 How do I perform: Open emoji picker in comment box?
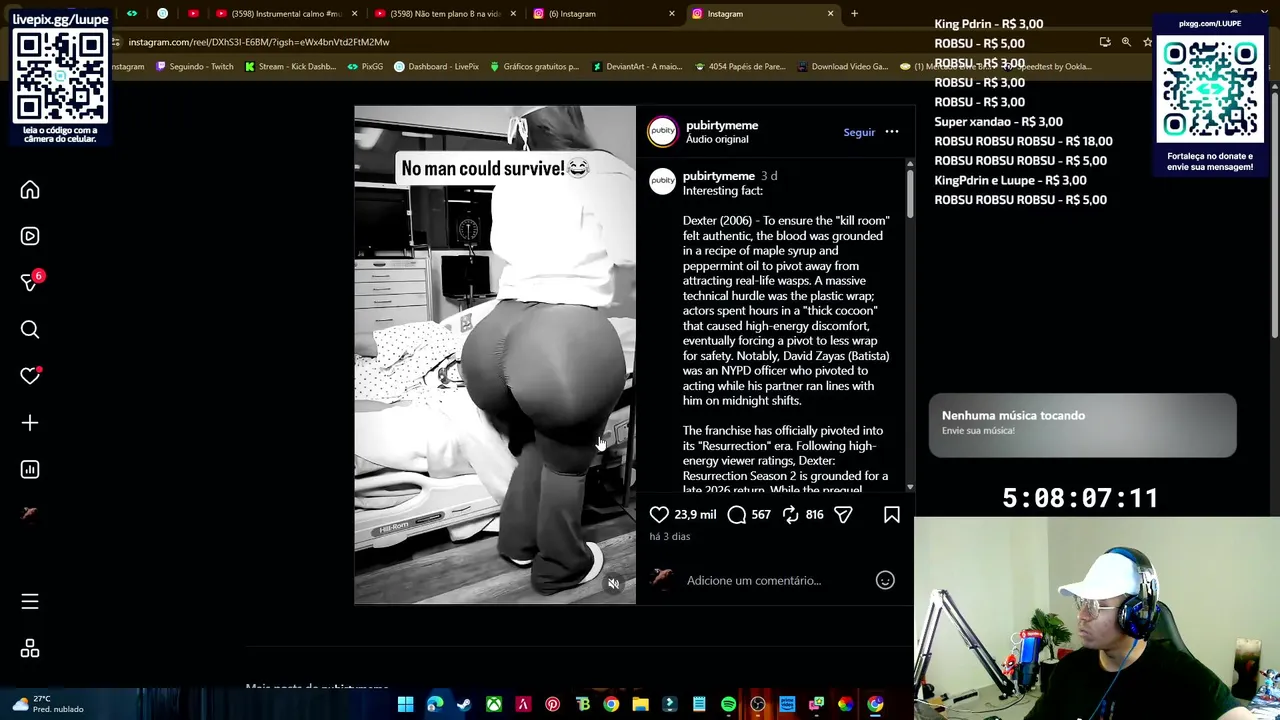(x=885, y=580)
